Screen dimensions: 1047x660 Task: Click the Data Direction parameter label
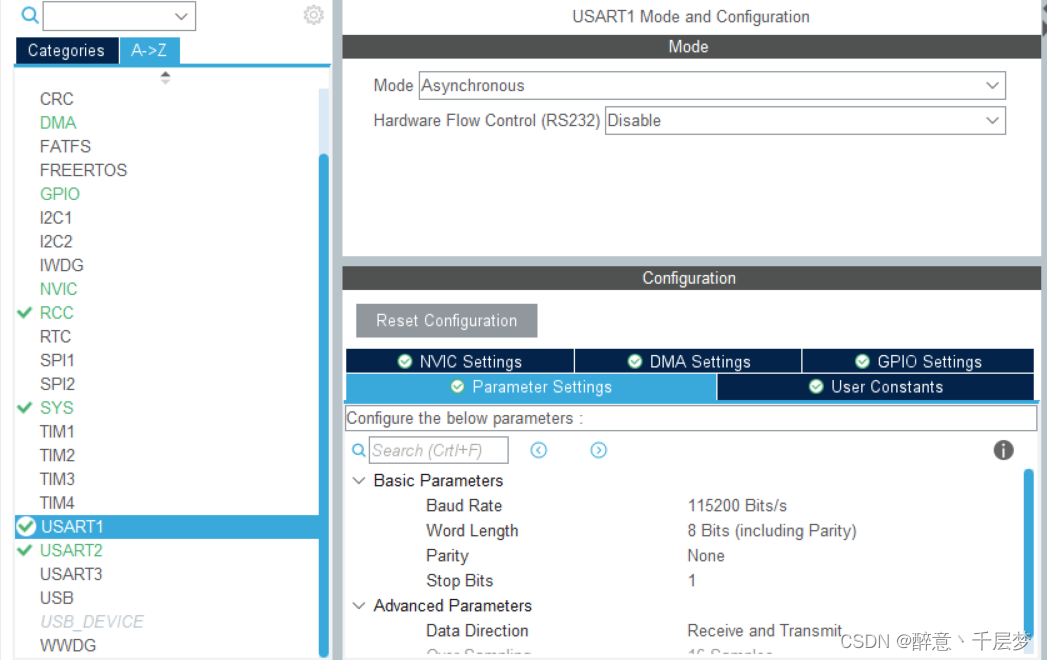pyautogui.click(x=477, y=631)
